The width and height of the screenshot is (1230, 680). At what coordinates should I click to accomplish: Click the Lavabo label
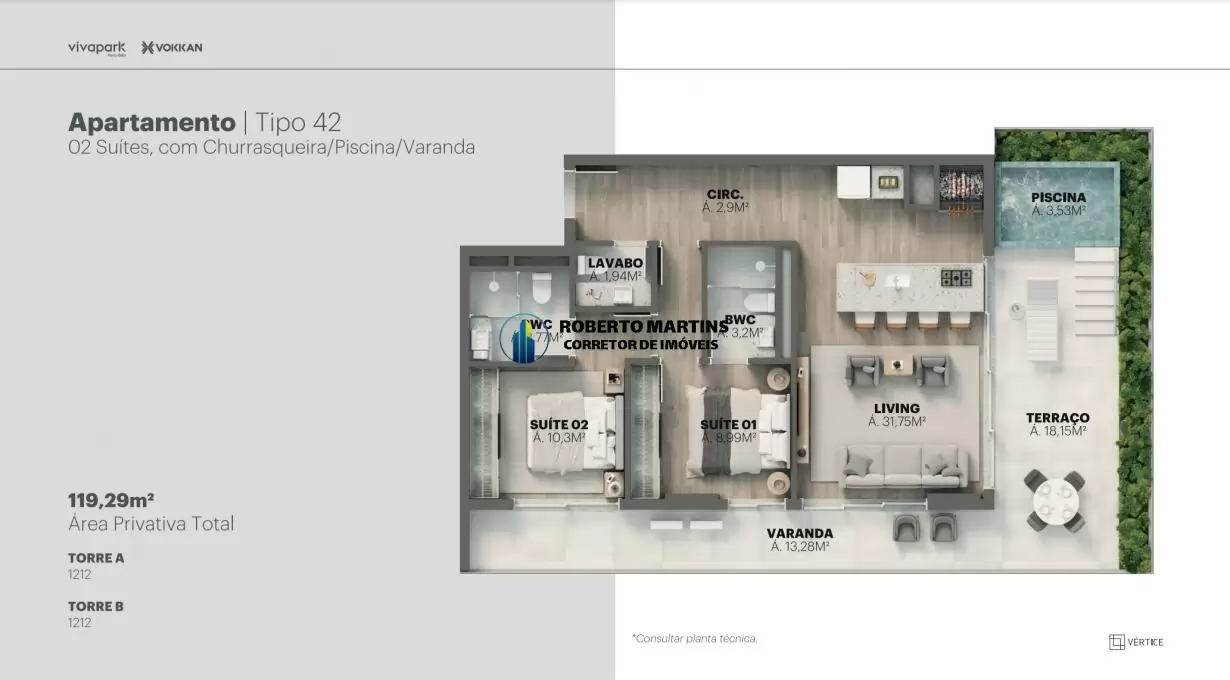[x=615, y=264]
